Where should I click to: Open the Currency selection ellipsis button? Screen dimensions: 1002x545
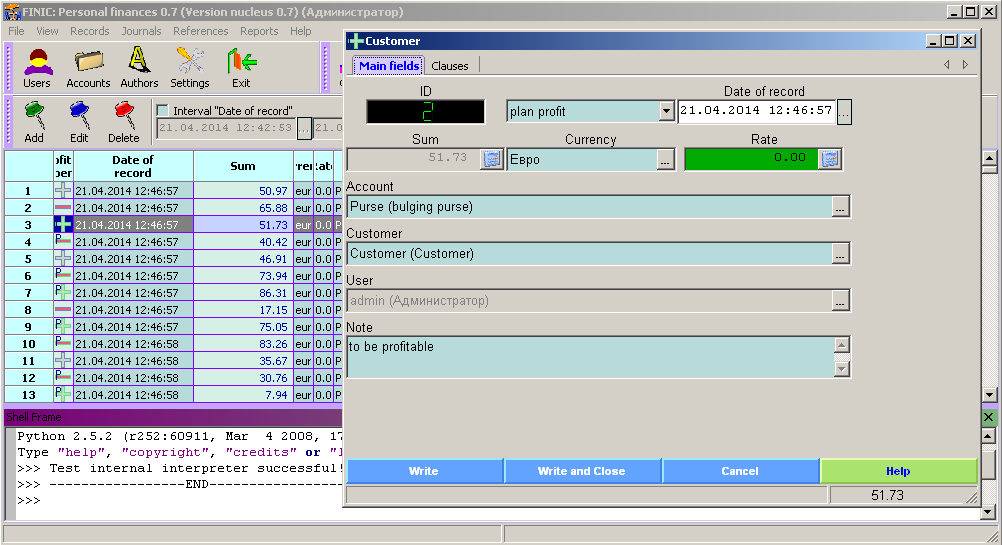665,159
